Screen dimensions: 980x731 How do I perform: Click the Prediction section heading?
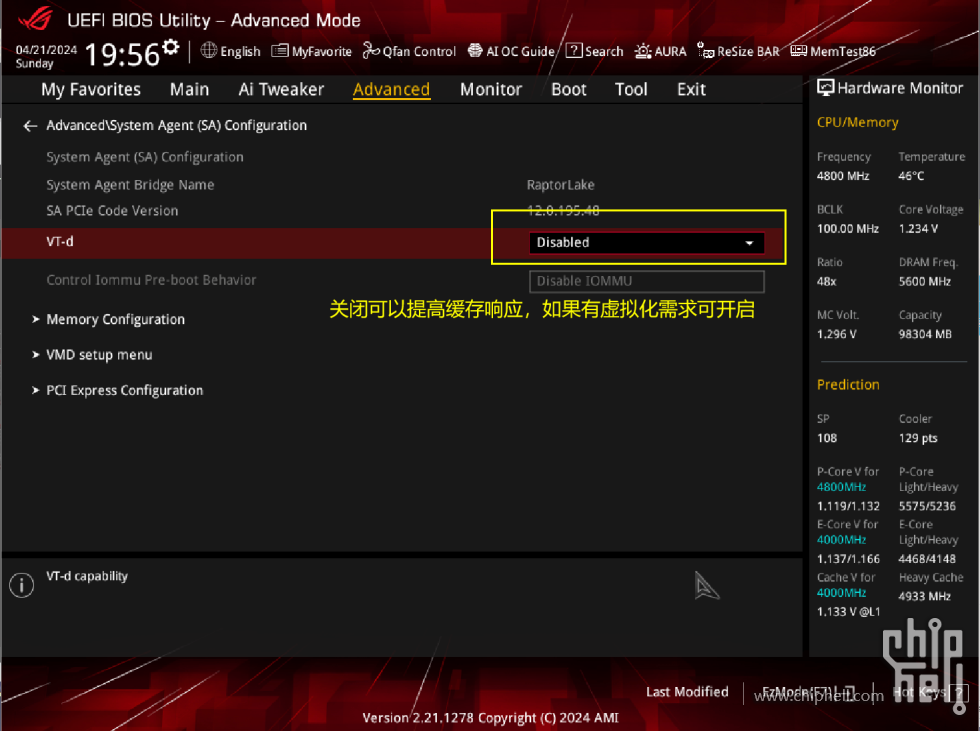pos(848,385)
